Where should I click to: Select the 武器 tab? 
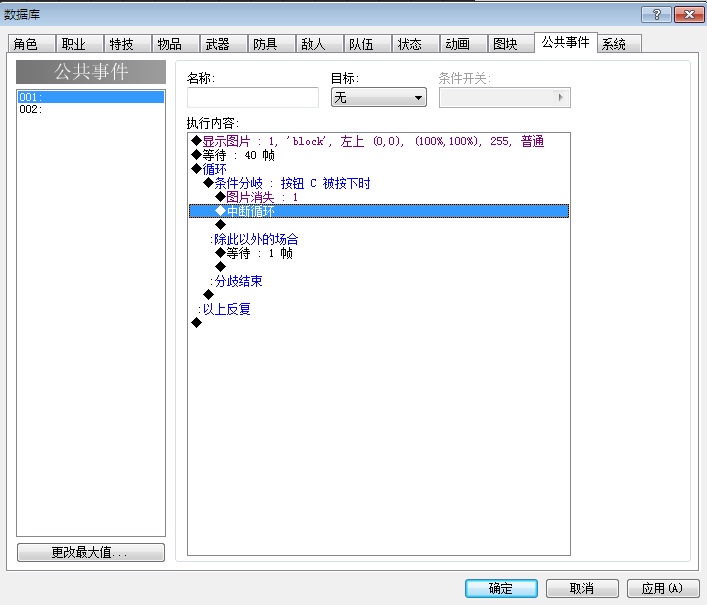point(223,44)
